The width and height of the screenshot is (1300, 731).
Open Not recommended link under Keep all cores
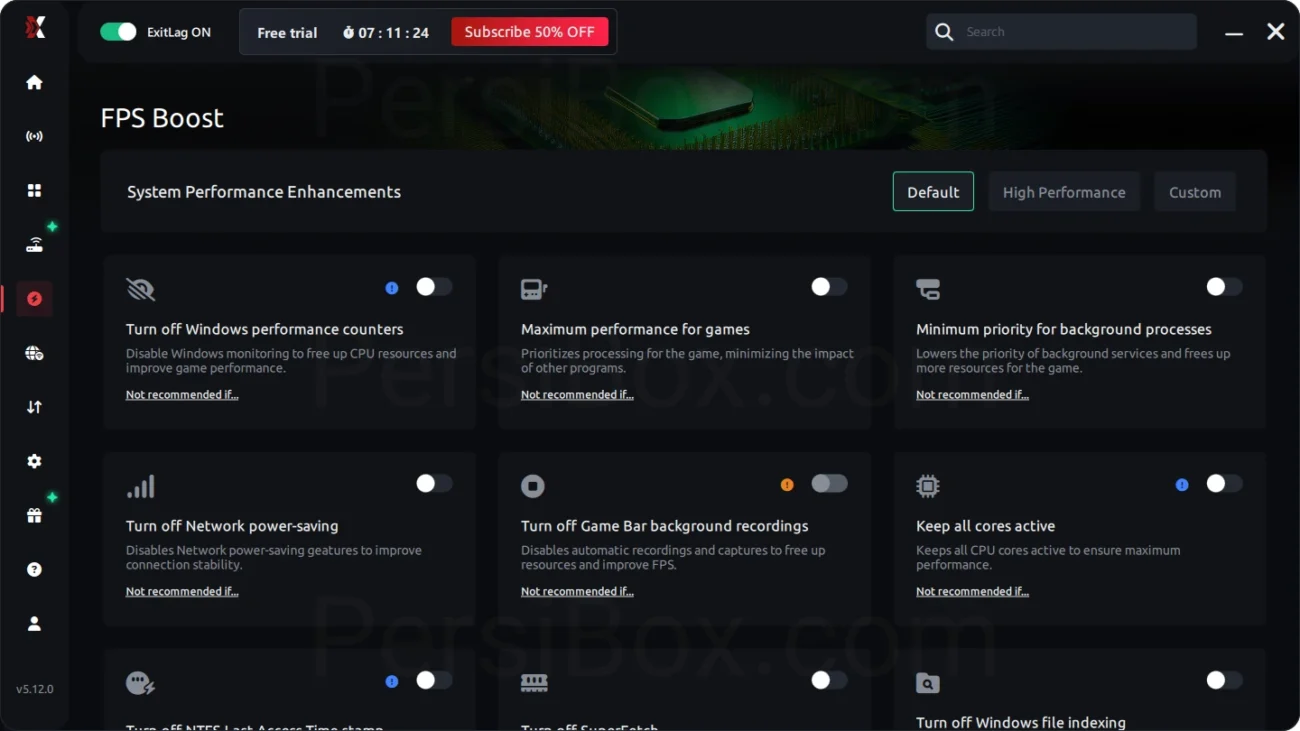972,592
